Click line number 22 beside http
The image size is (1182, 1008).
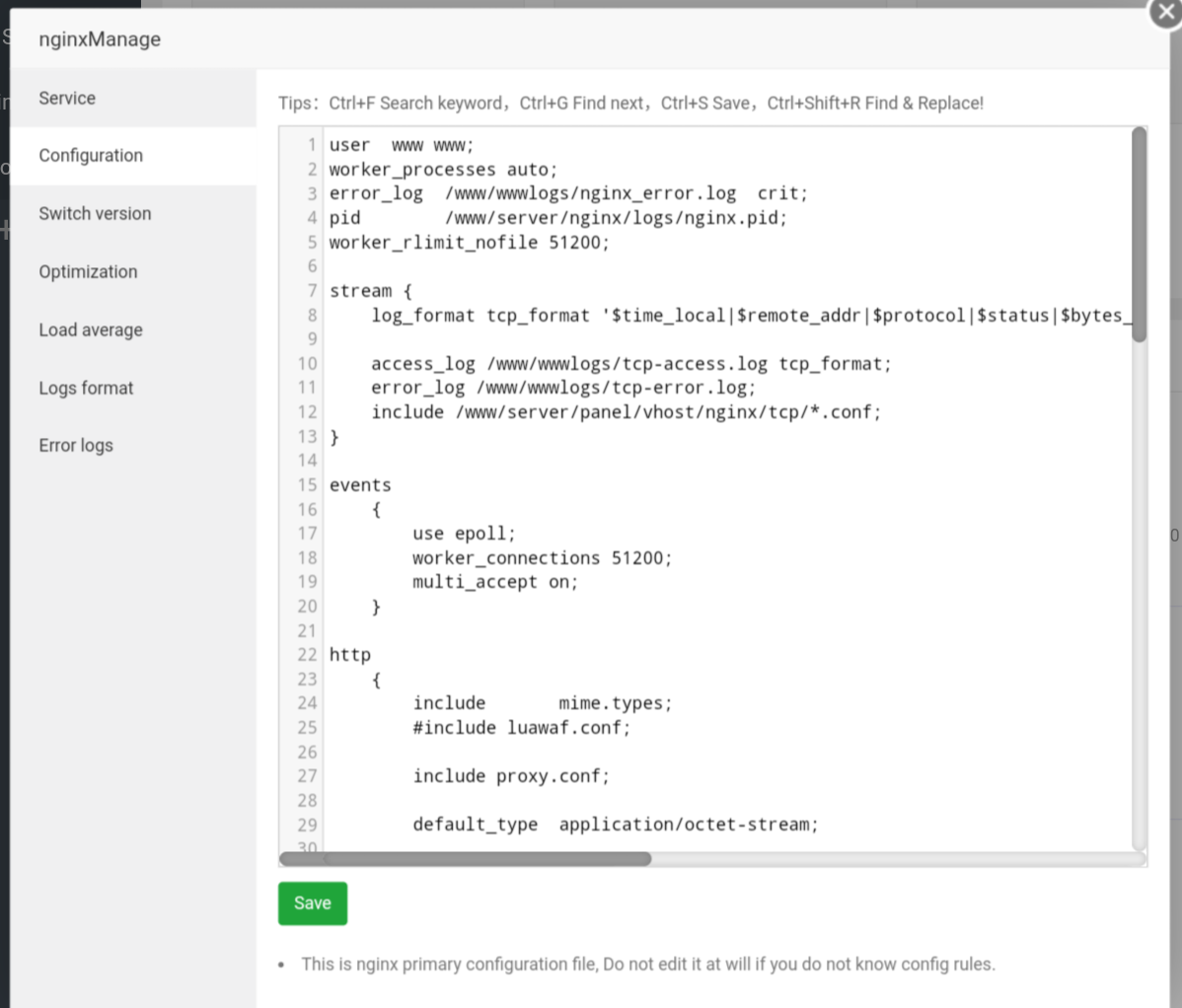(307, 655)
